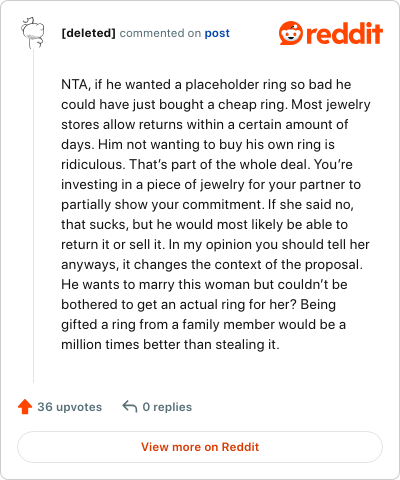Click the line starting 'NTA, if he wanted'
Screen dimensions: 400x480
206,84
